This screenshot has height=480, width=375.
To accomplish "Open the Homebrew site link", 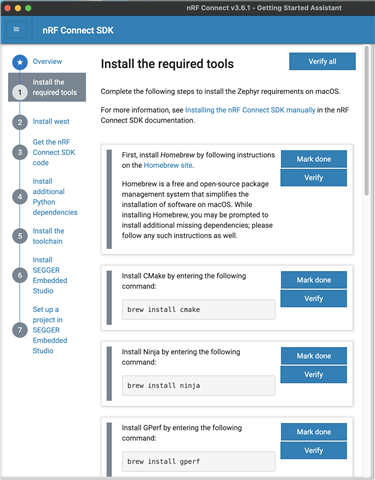I will coord(168,165).
